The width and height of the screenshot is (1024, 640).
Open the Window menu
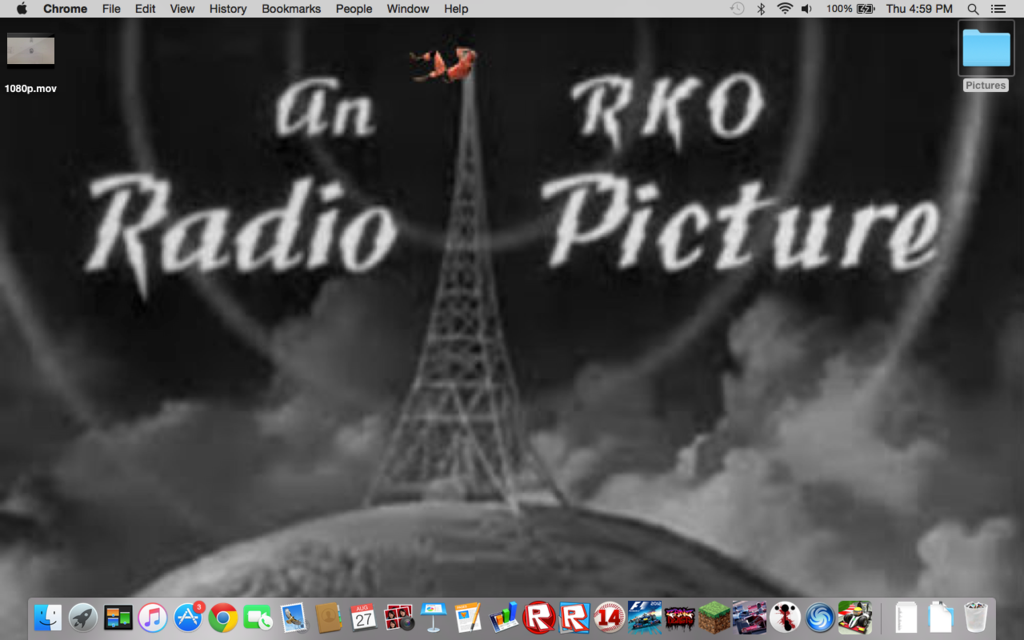point(408,8)
